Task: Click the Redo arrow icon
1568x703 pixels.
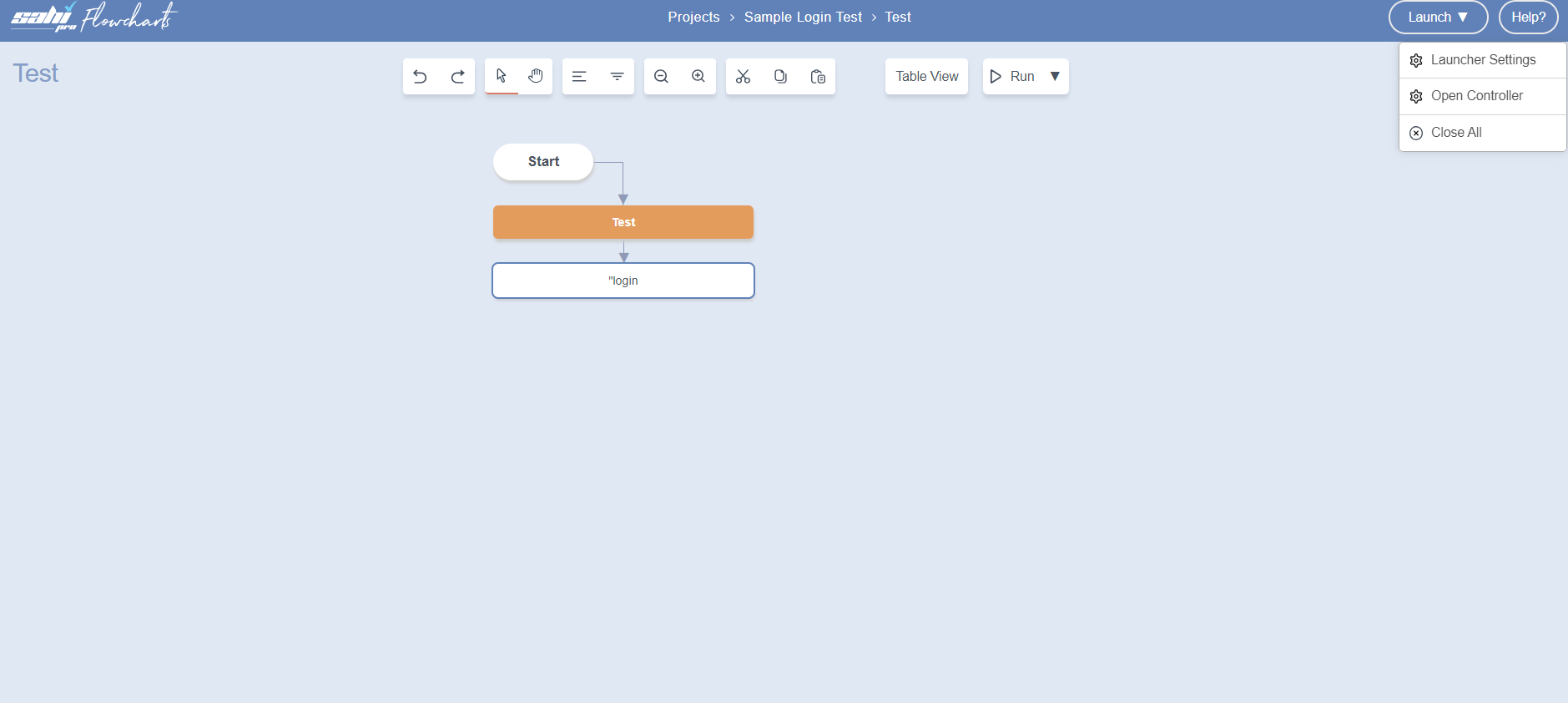Action: 457,77
